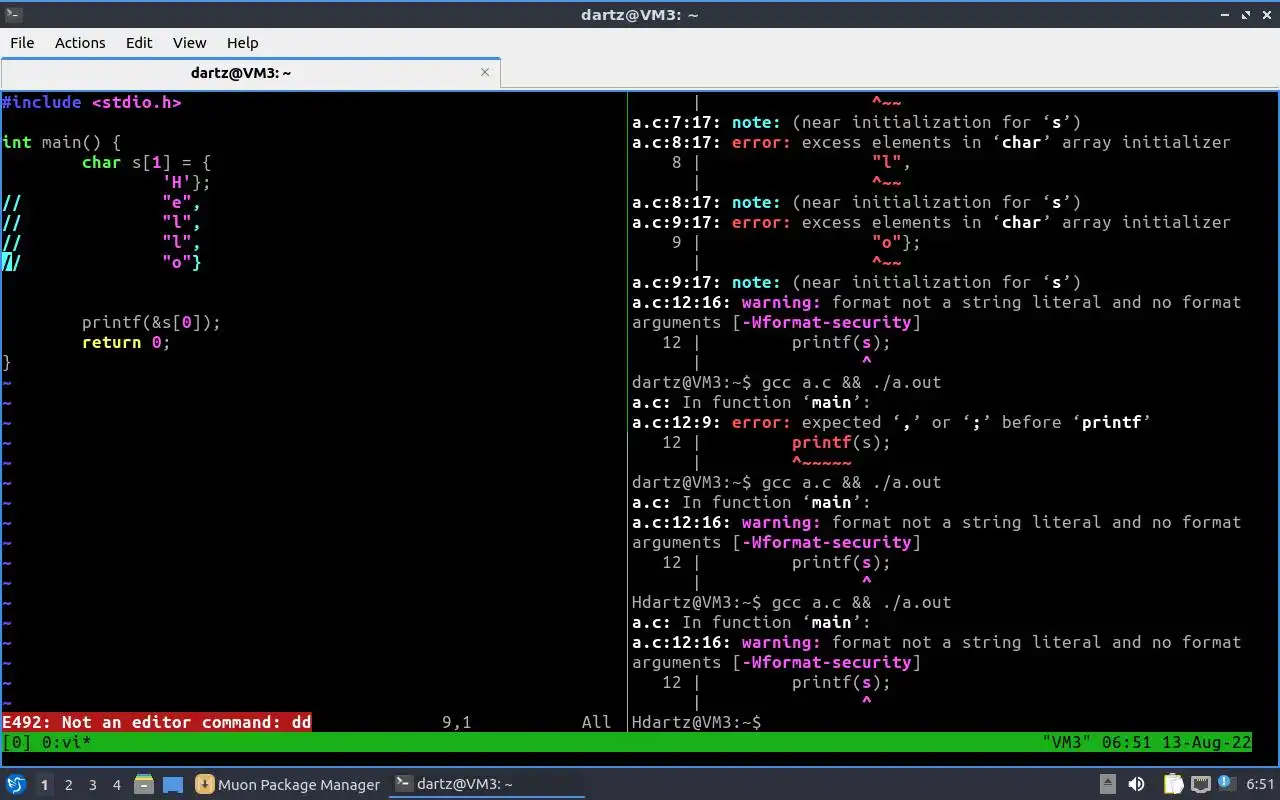Click the a.c:9:17 excess elements error line
This screenshot has width=1280, height=800.
(x=931, y=222)
